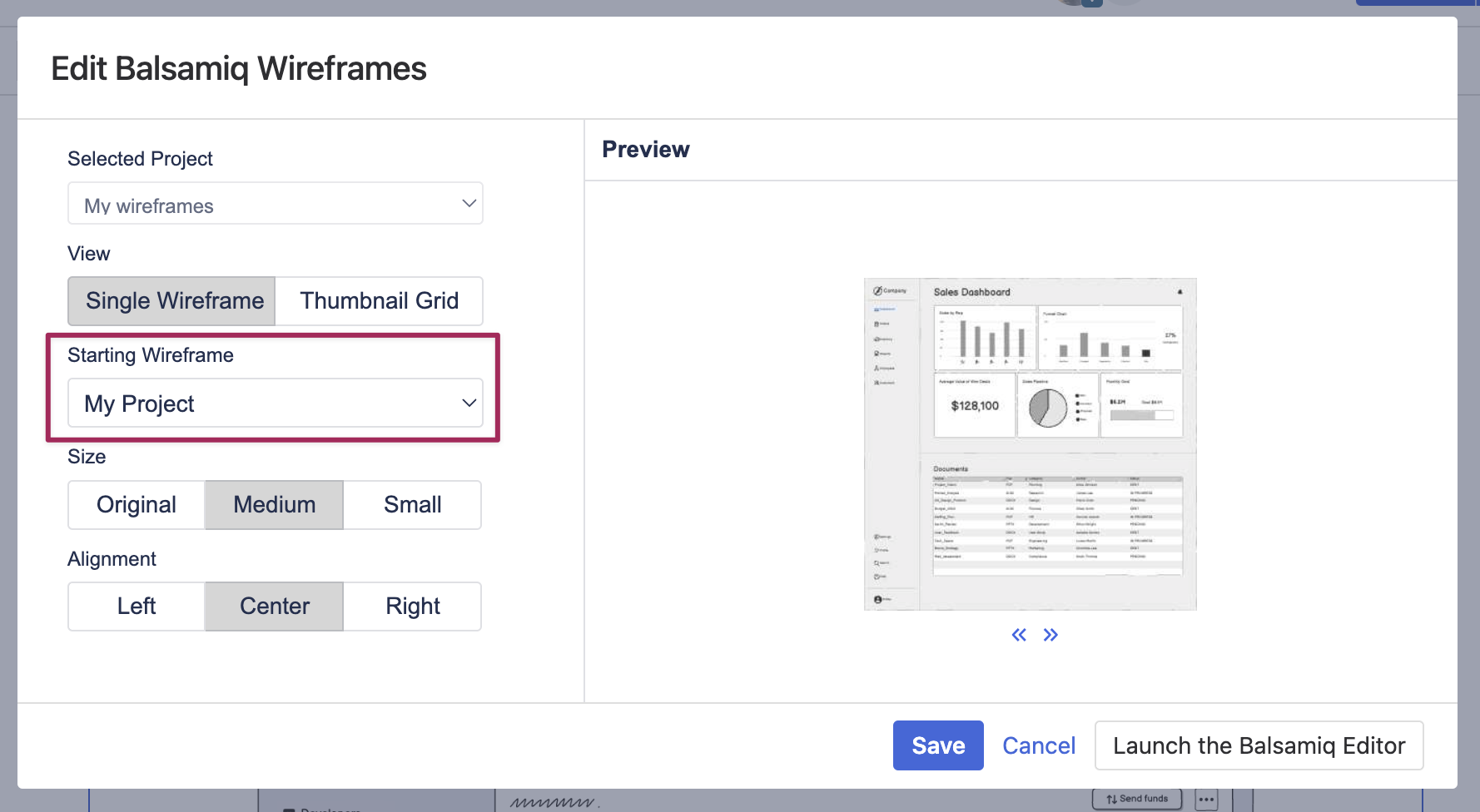Screen dimensions: 1480x812
Task: Go to next wireframe with double-right chevron
Action: tap(1050, 636)
